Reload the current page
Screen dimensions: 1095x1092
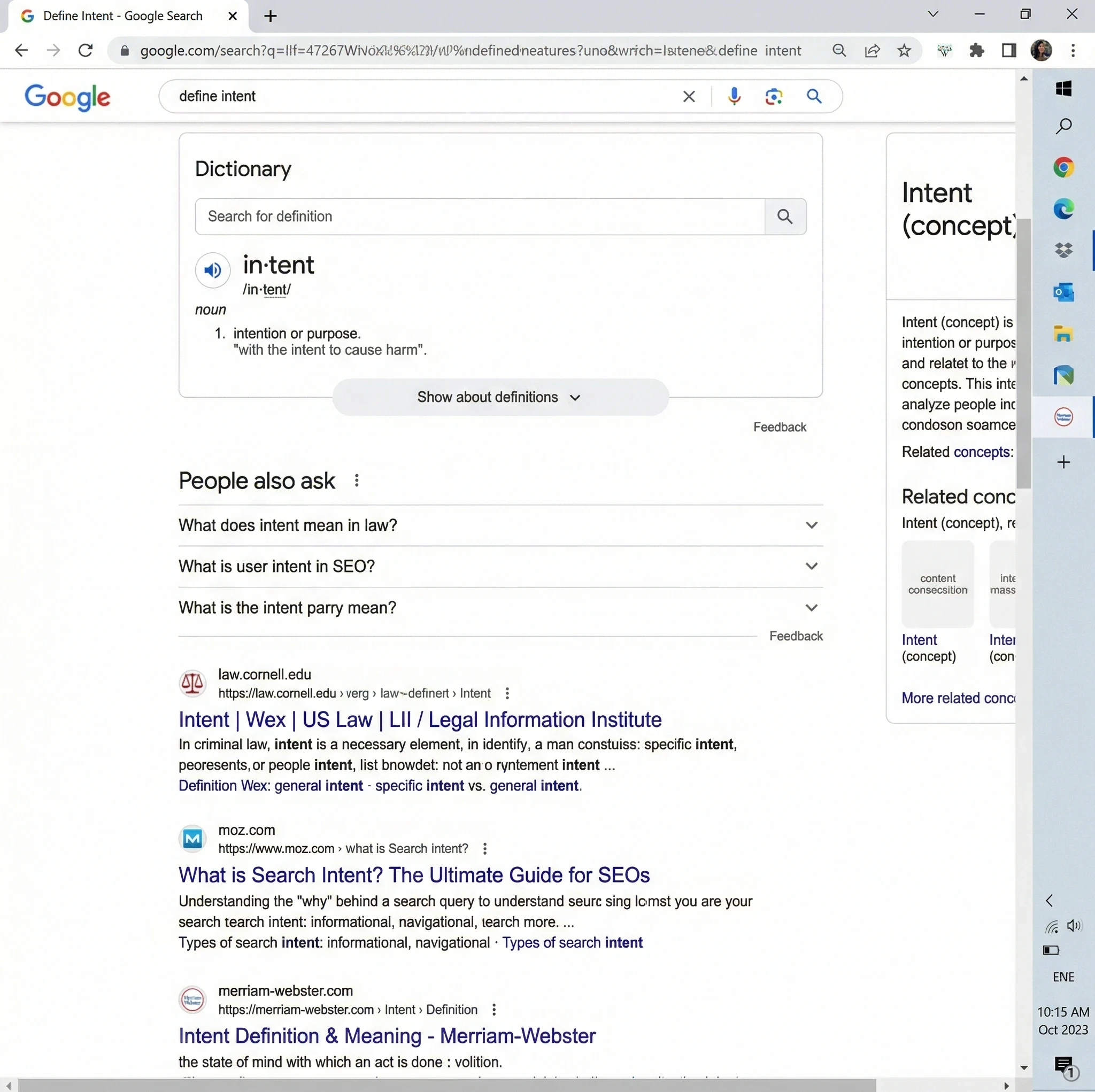click(x=86, y=50)
